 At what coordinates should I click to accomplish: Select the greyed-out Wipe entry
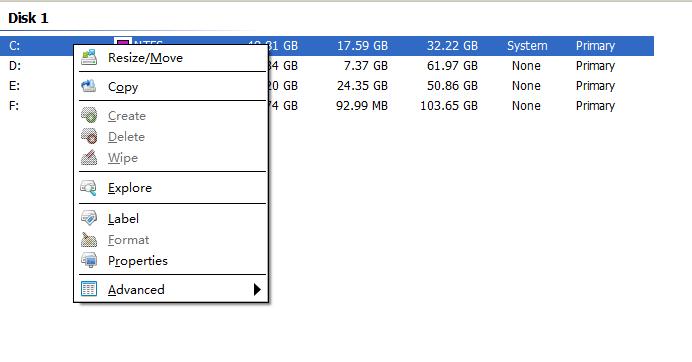172,158
